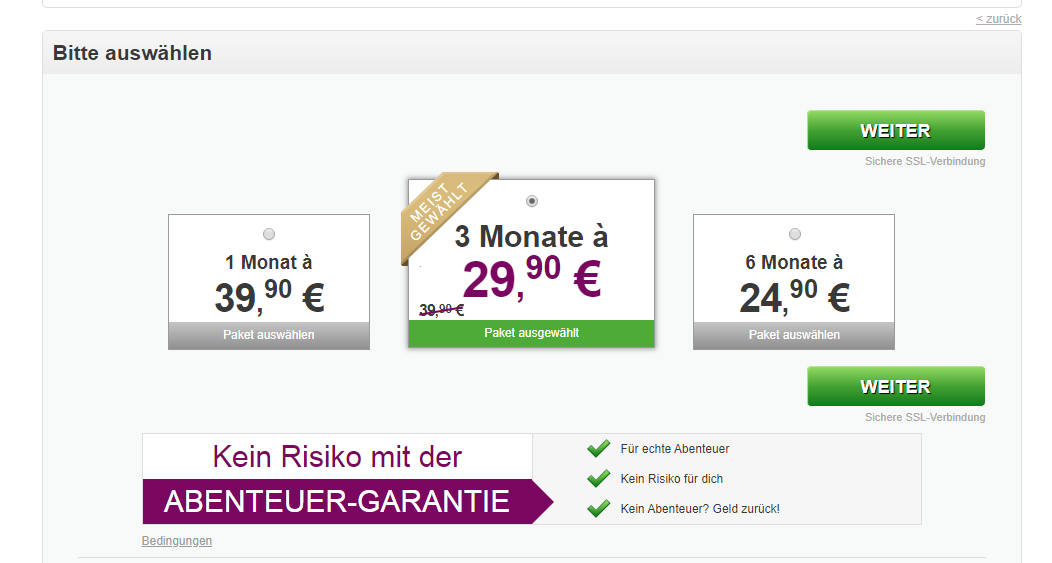1052x563 pixels.
Task: Click the Meist Gewählt gold ribbon
Action: click(x=440, y=212)
